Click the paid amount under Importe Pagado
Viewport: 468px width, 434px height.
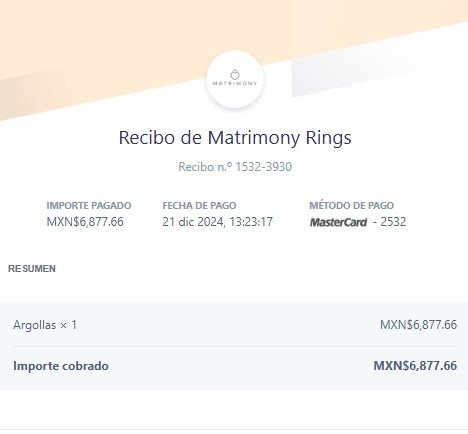coord(85,222)
